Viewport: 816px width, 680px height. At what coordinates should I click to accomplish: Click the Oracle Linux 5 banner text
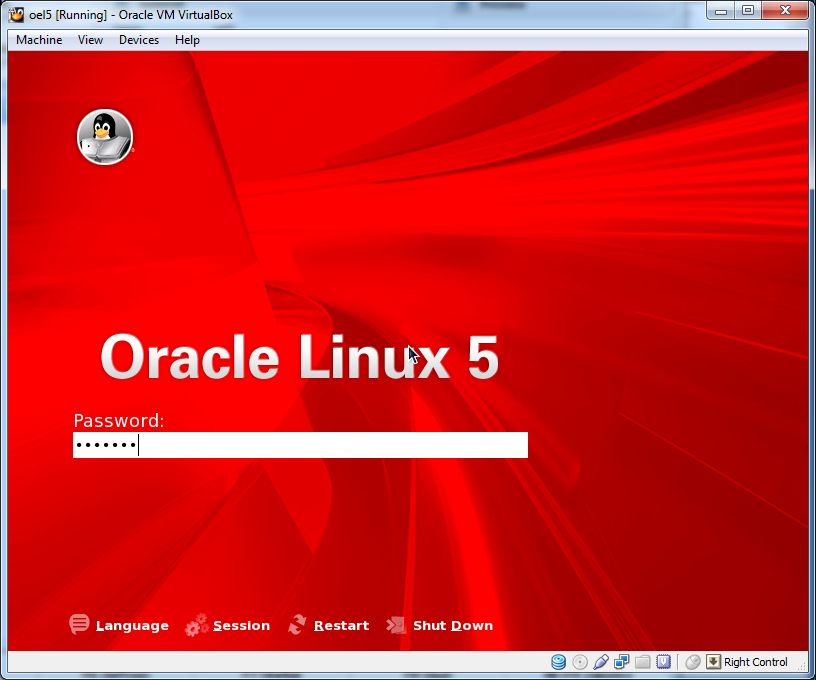300,357
